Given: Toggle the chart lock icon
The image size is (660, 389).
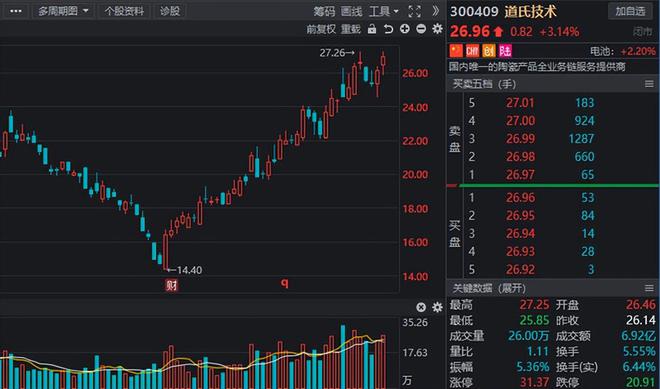Looking at the screenshot, I should (x=372, y=29).
